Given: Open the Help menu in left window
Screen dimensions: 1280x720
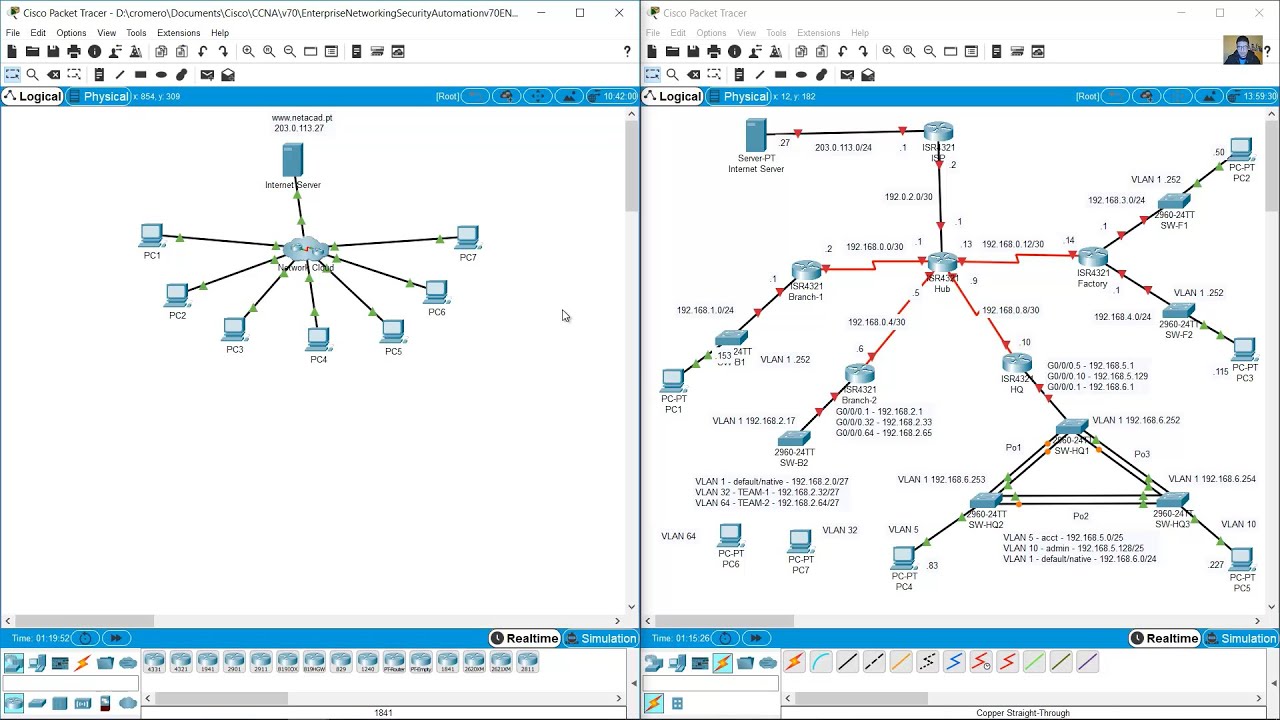Looking at the screenshot, I should 220,33.
